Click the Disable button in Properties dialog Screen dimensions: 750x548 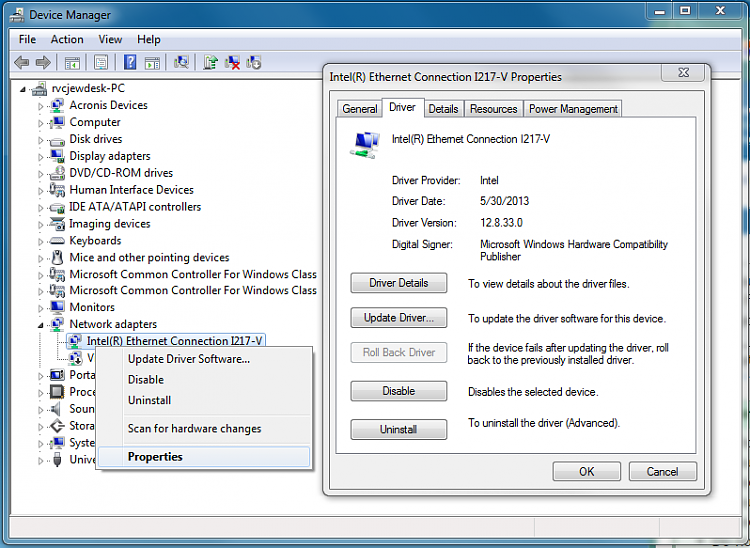pyautogui.click(x=398, y=391)
